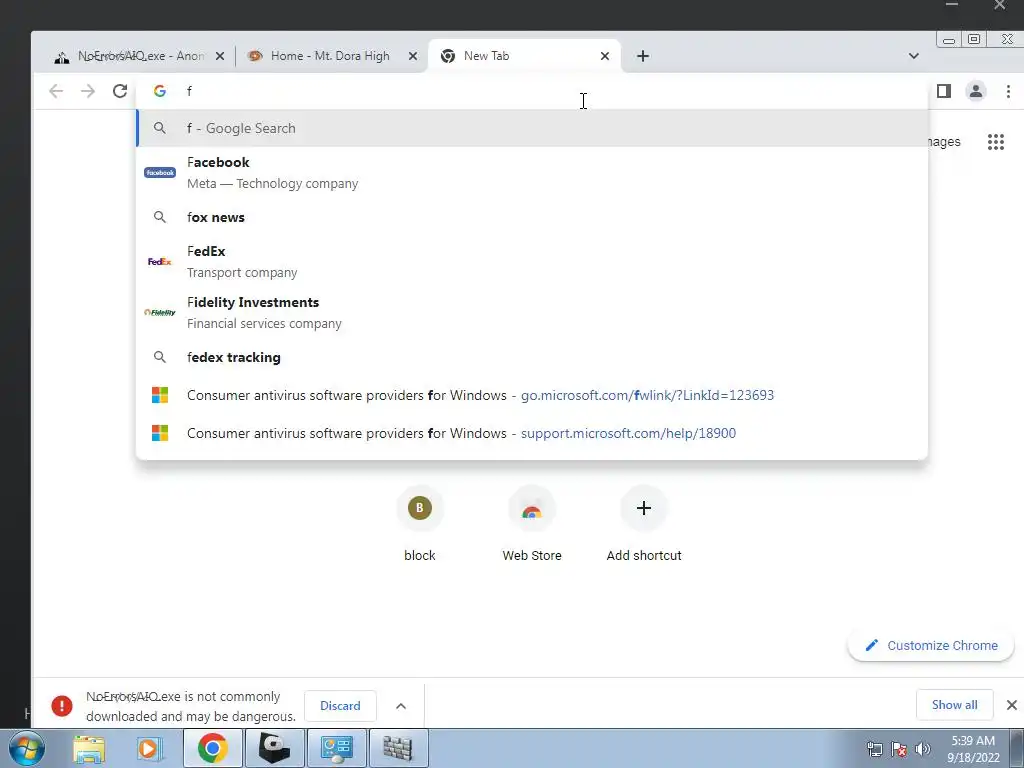Go back using the back arrow

(56, 91)
